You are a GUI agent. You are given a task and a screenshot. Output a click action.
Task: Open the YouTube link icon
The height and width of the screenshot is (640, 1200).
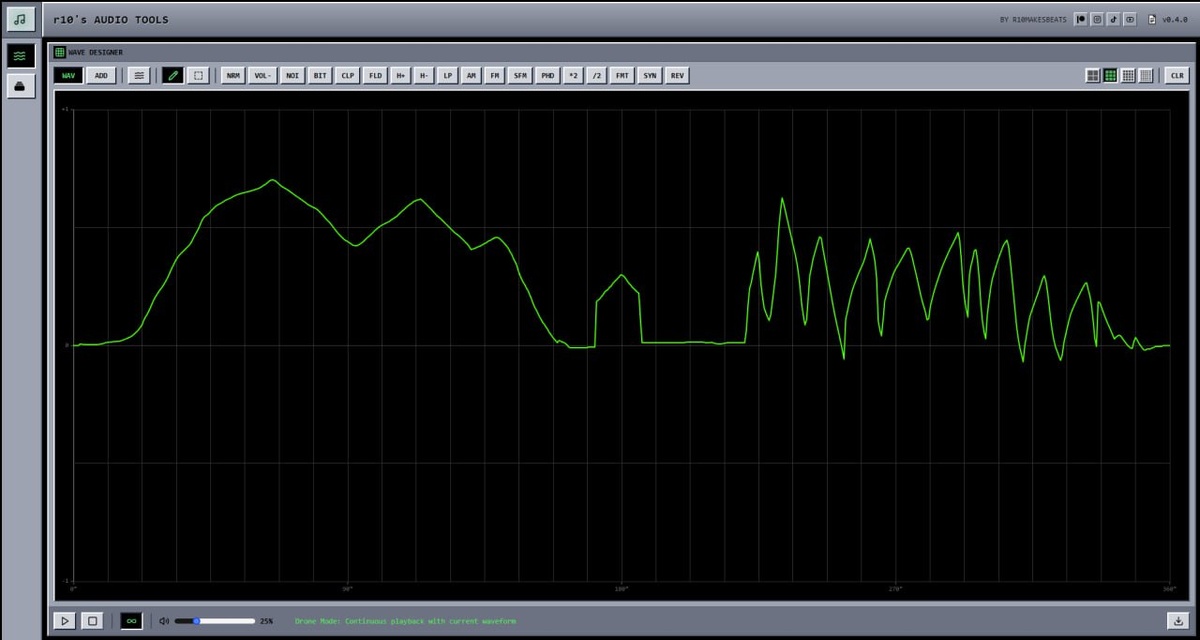pyautogui.click(x=1130, y=19)
